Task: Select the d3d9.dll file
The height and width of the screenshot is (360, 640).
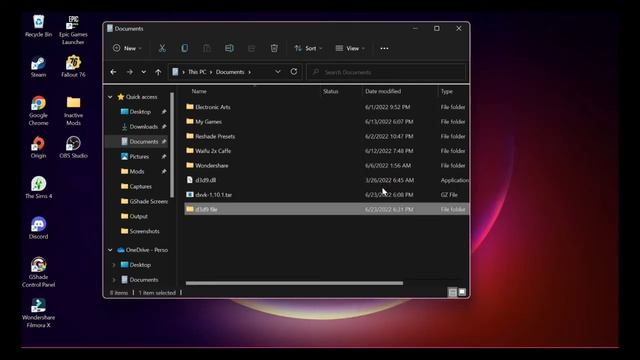Action: [x=327, y=180]
